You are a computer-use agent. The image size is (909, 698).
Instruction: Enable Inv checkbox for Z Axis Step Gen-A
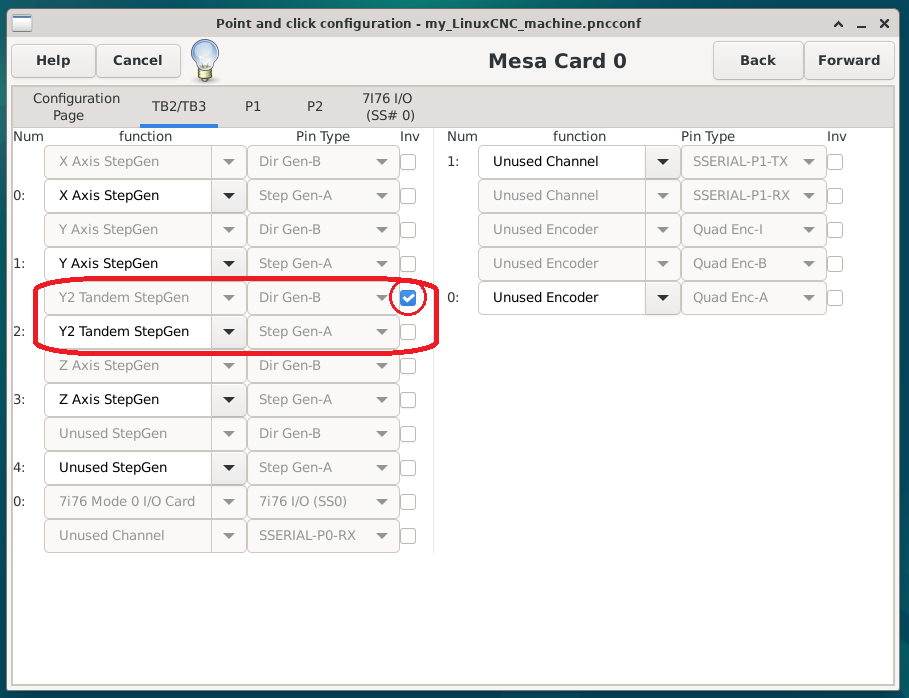(x=408, y=400)
